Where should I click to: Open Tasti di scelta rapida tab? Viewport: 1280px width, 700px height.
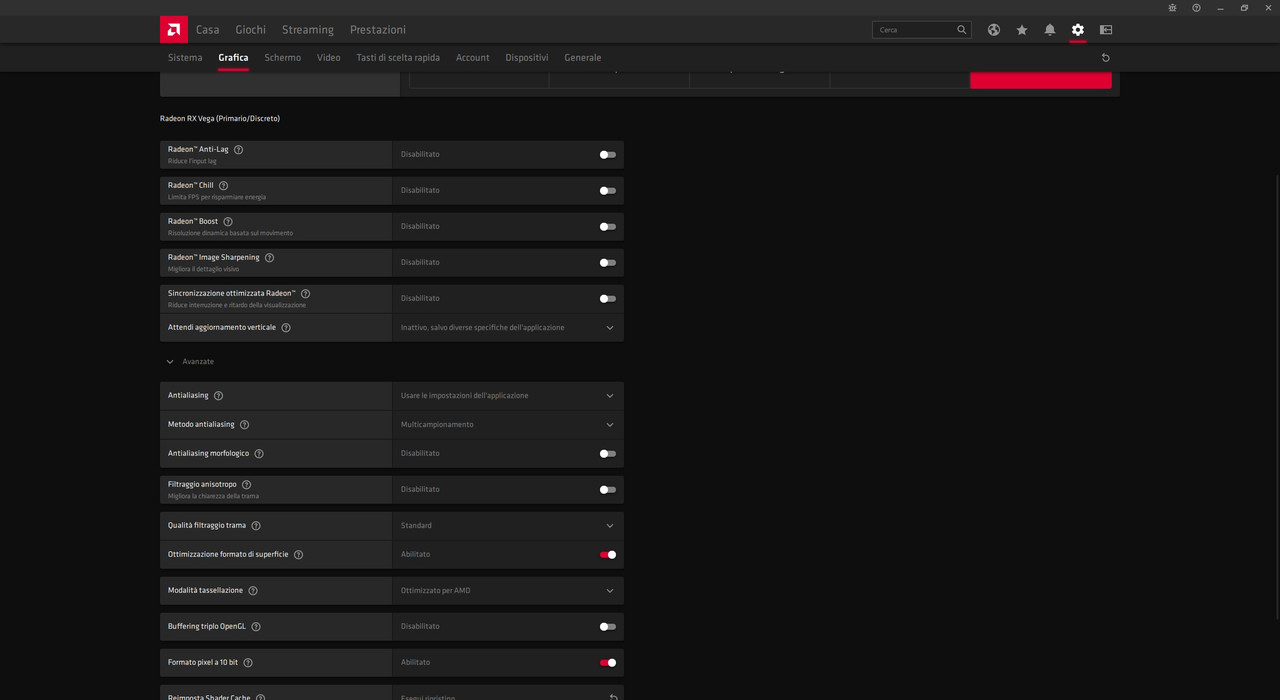(398, 58)
